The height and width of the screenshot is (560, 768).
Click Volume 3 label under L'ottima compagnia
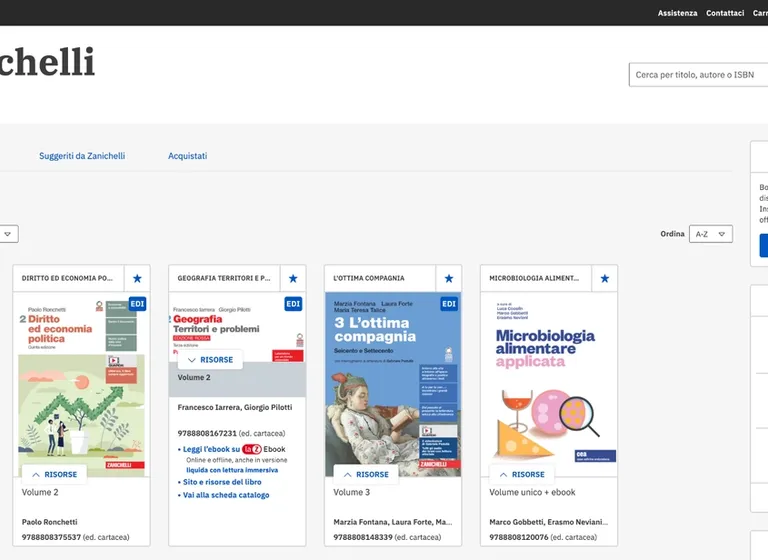[352, 492]
